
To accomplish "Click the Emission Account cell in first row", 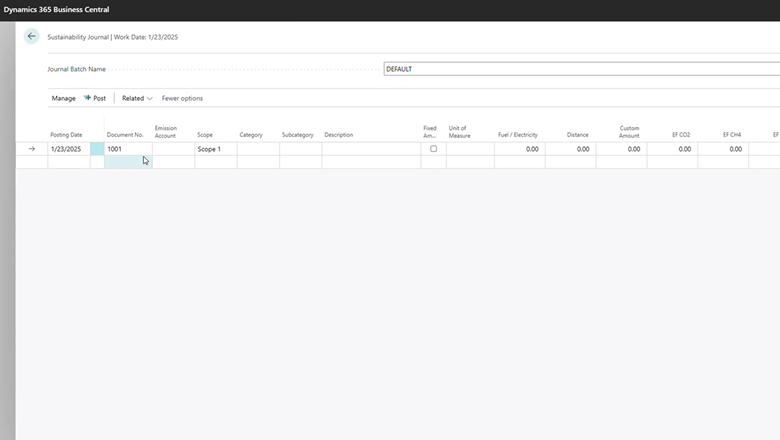I will (x=173, y=149).
